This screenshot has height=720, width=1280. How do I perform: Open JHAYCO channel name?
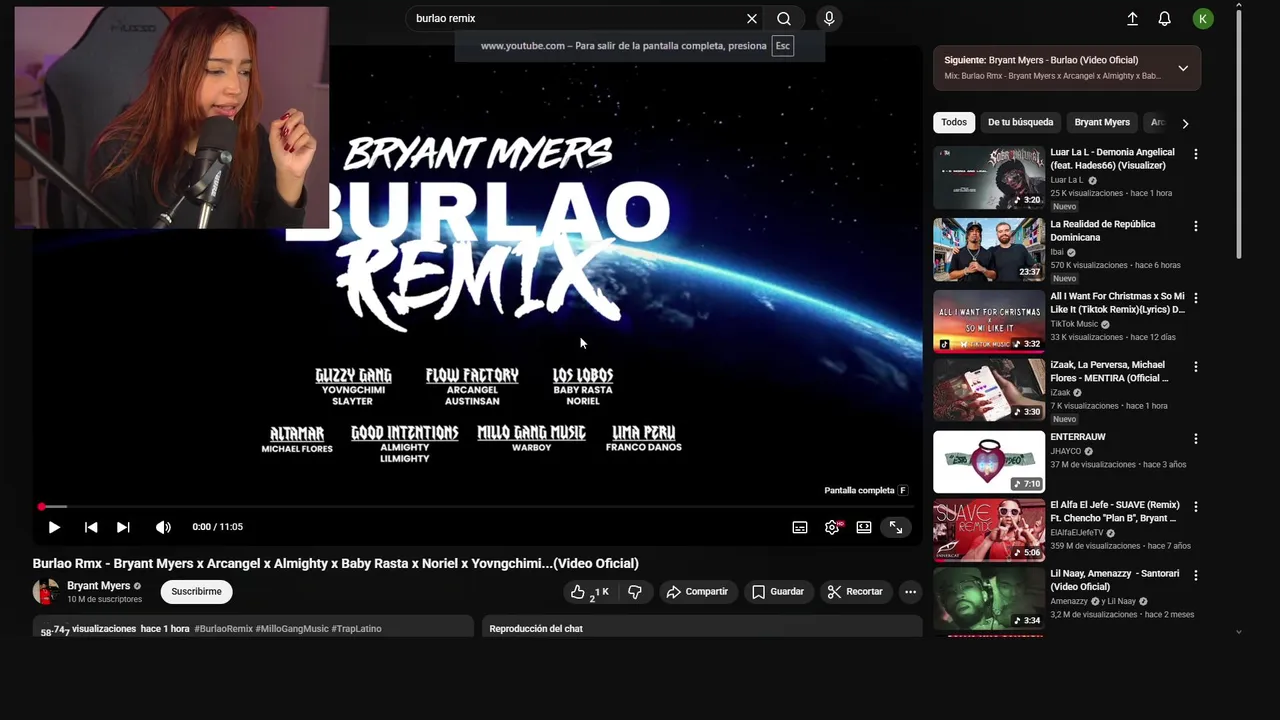pos(1065,451)
